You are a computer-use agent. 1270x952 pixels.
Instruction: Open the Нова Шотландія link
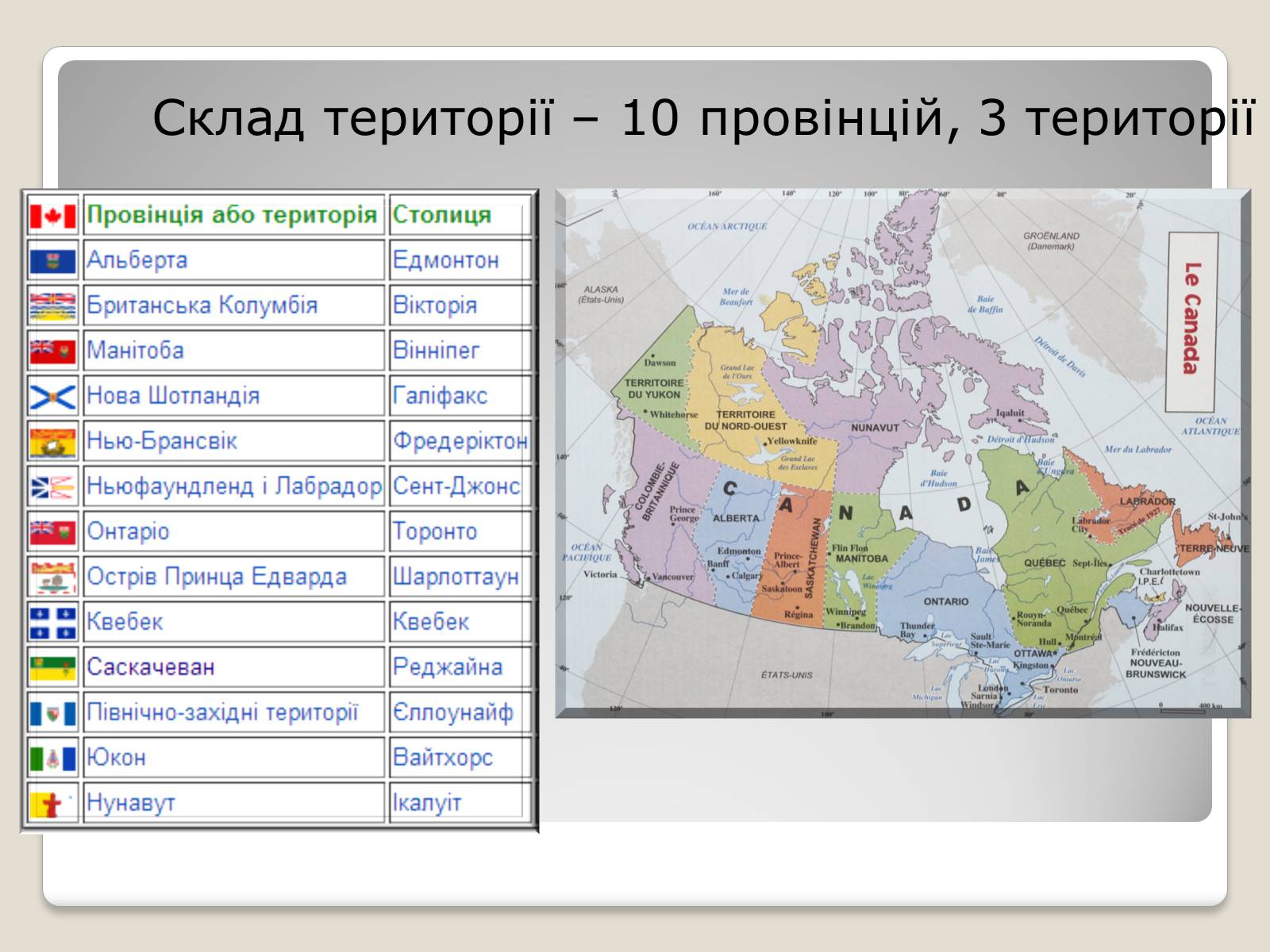173,396
